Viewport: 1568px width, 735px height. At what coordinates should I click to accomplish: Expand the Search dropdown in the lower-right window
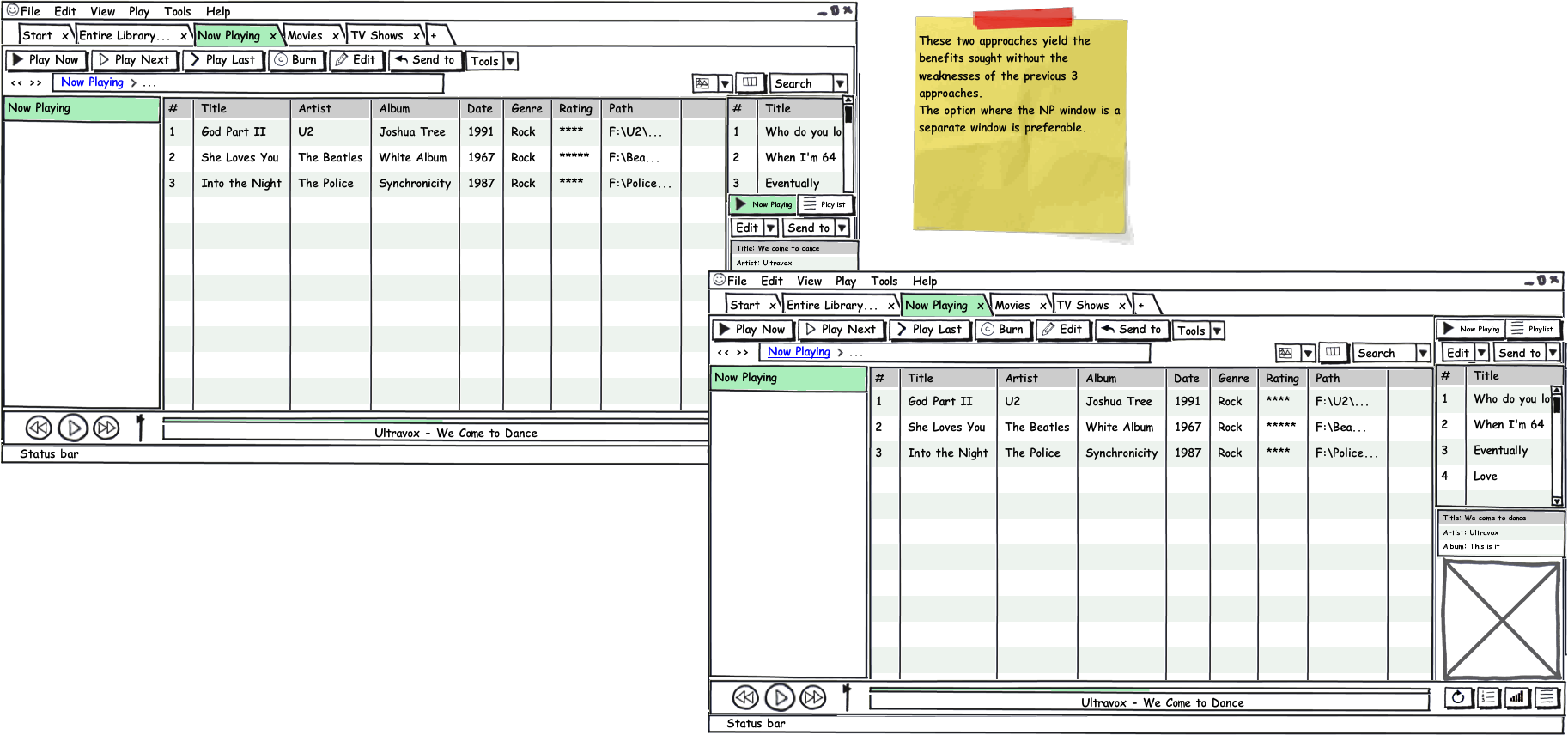click(1423, 353)
